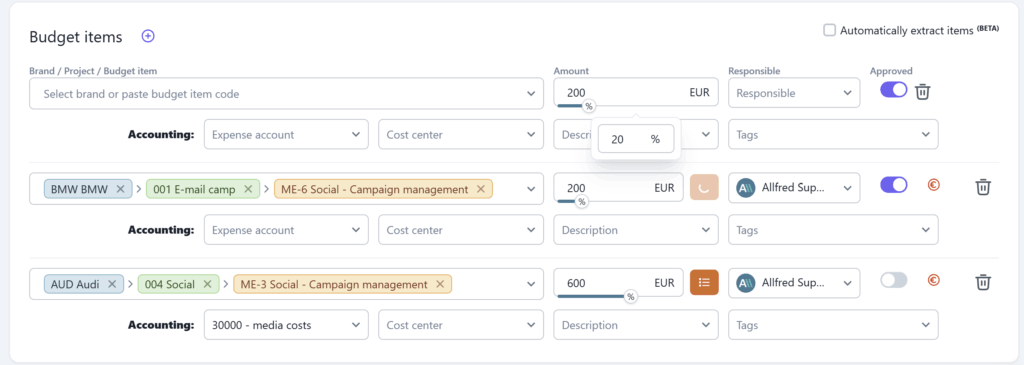Open Description dropdown in Audi row
This screenshot has height=365, width=1024.
[x=636, y=325]
